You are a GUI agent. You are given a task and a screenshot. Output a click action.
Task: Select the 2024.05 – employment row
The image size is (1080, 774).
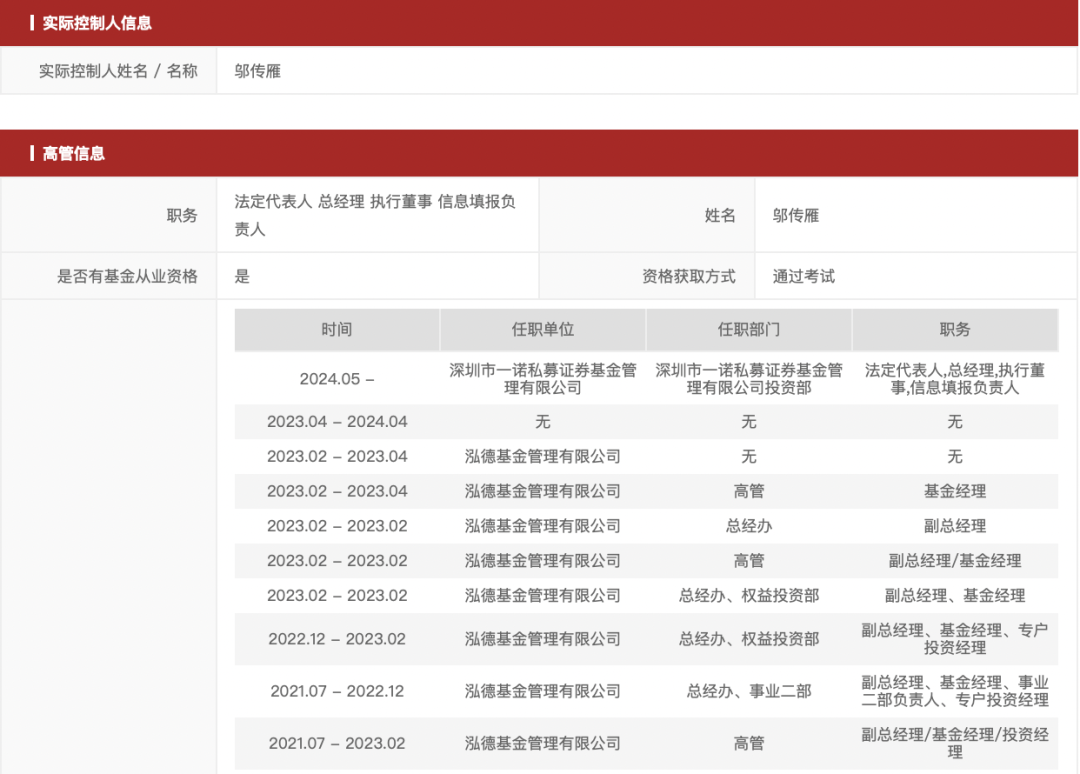335,379
